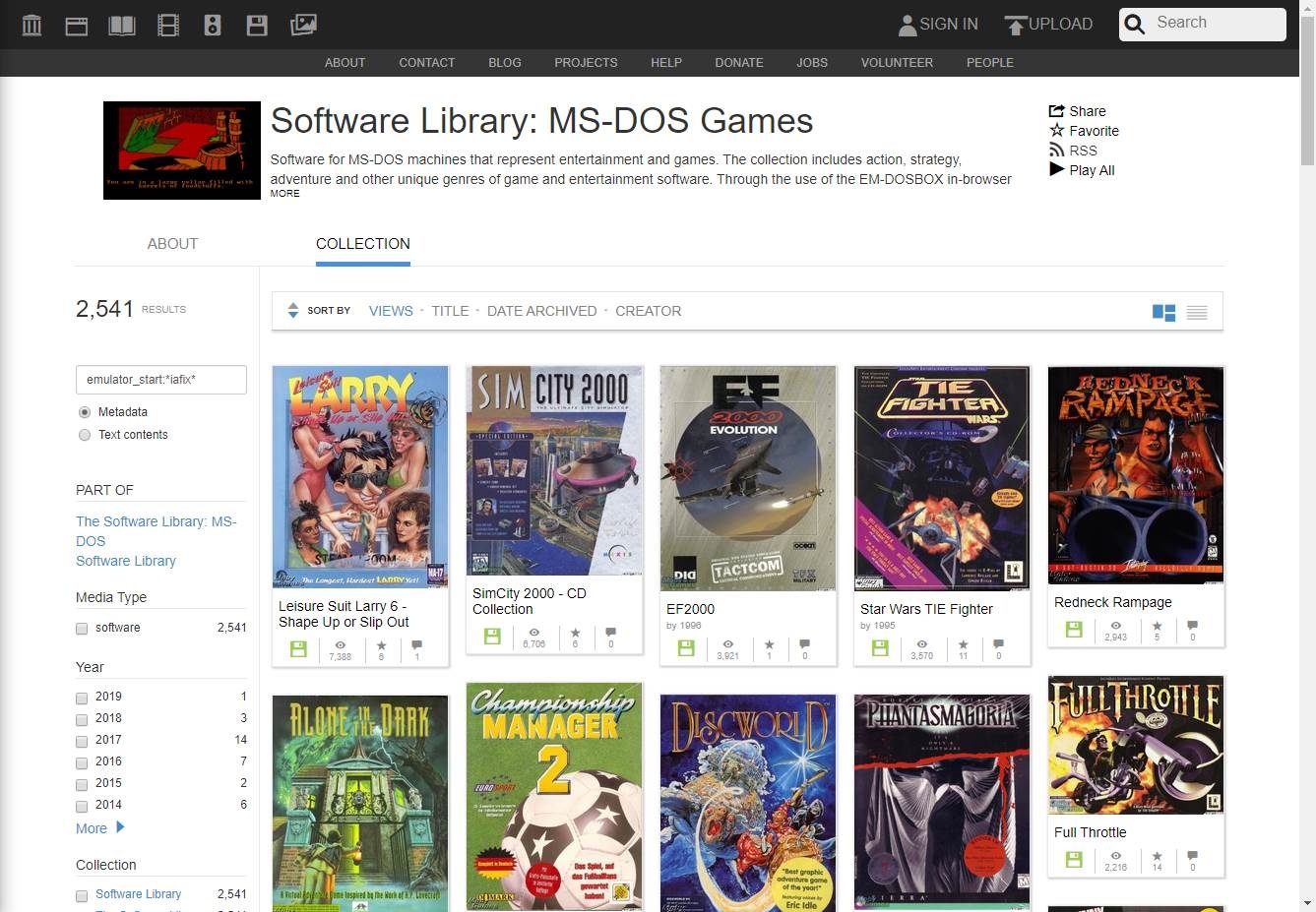Open the Championship Manager 2 cover thumbnail
Image resolution: width=1316 pixels, height=912 pixels.
[x=555, y=797]
